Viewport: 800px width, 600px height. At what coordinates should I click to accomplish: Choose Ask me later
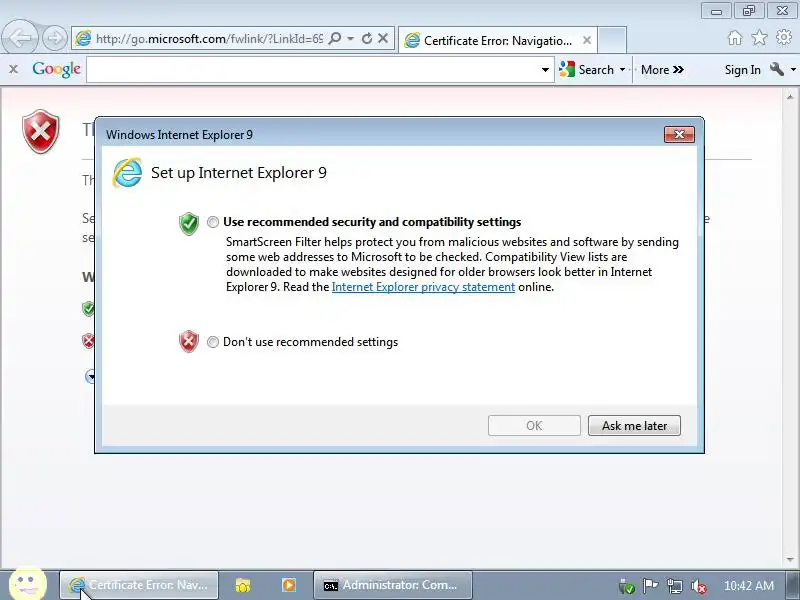click(634, 426)
